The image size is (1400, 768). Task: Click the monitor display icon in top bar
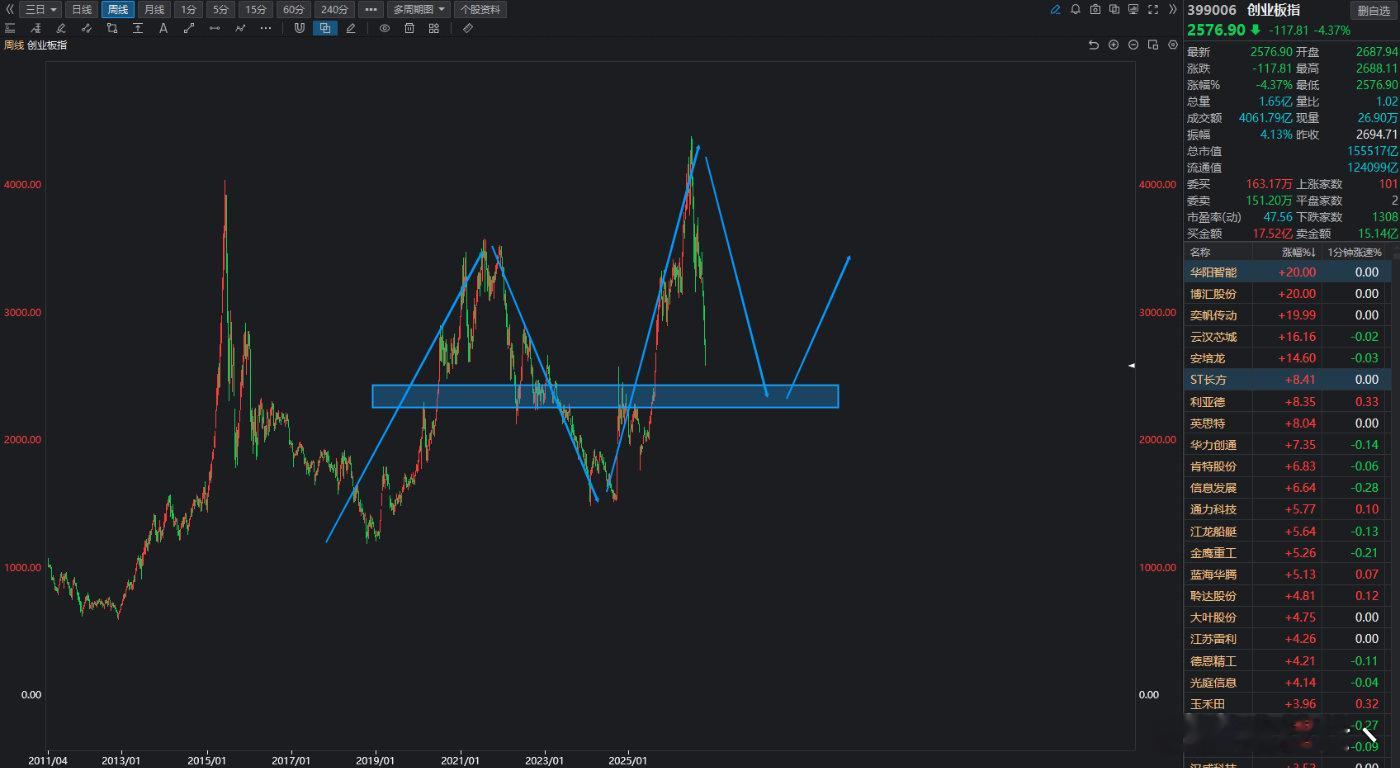[1133, 9]
